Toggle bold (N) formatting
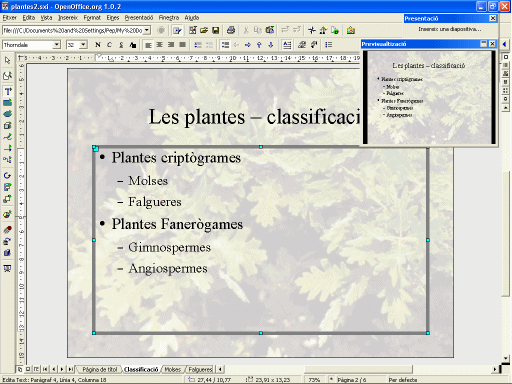The height and width of the screenshot is (384, 512). (98, 45)
